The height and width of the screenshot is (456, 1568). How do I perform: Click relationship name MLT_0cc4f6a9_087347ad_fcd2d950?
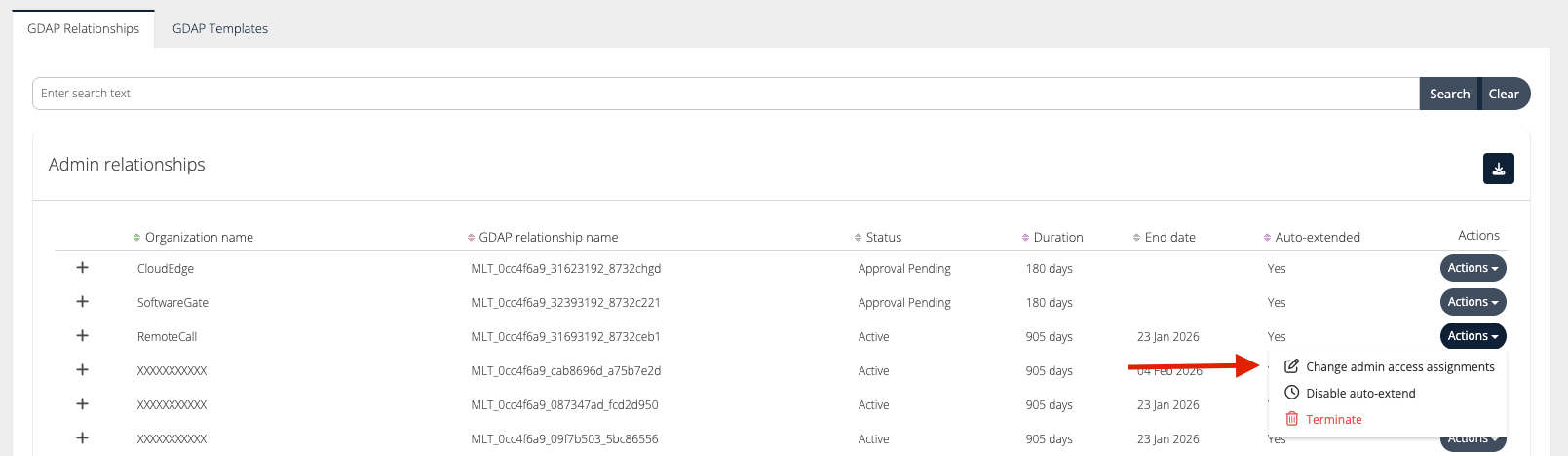[565, 405]
